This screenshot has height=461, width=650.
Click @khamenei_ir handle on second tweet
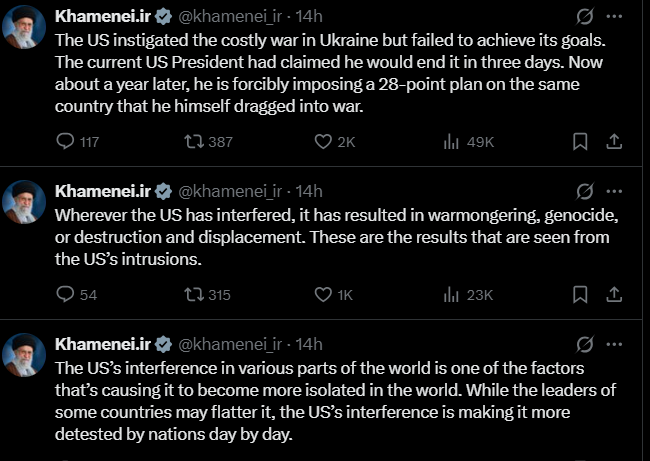pyautogui.click(x=230, y=191)
